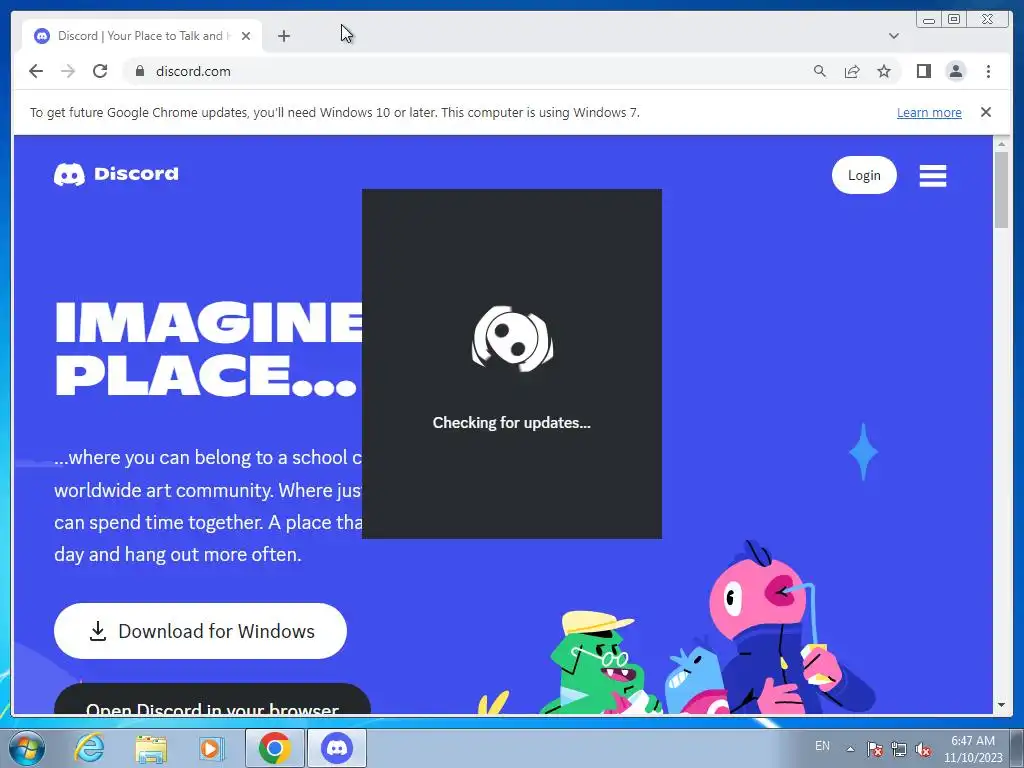The height and width of the screenshot is (768, 1024).
Task: Click the EN language indicator
Action: click(x=822, y=746)
